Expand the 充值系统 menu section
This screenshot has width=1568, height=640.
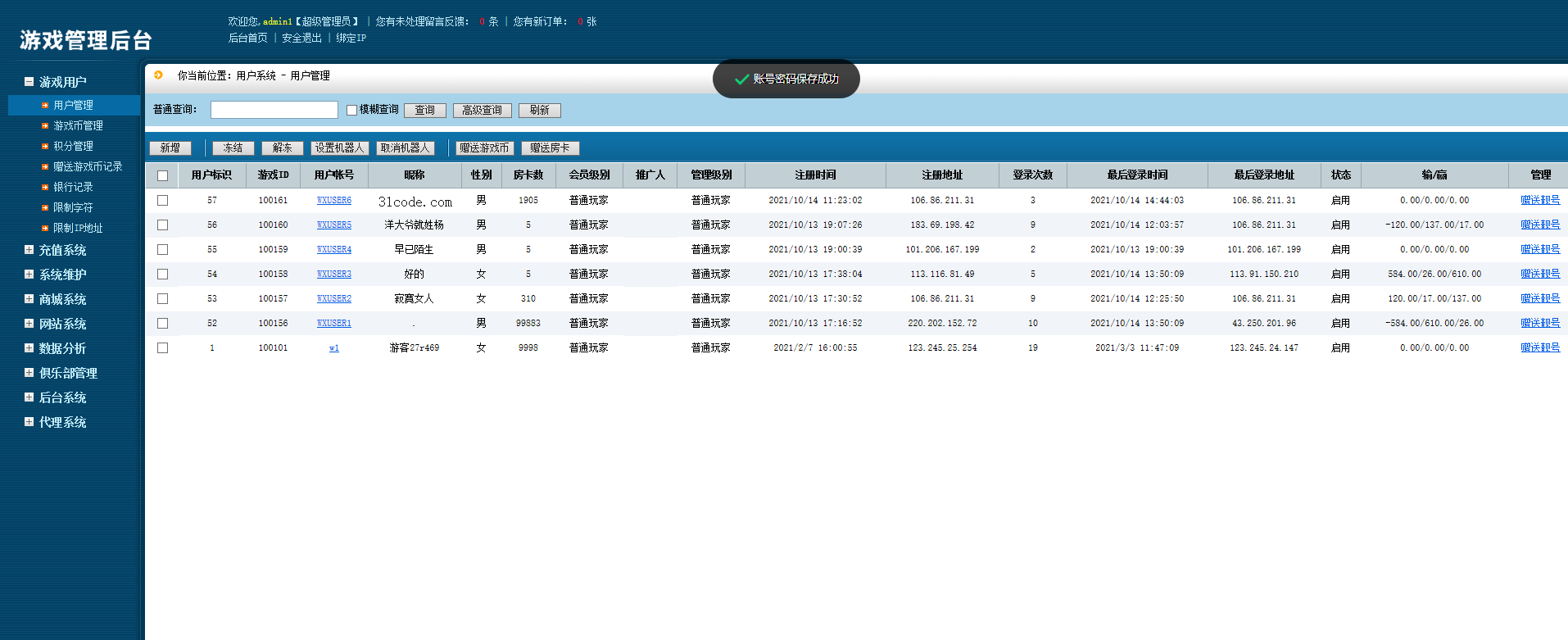coord(29,250)
